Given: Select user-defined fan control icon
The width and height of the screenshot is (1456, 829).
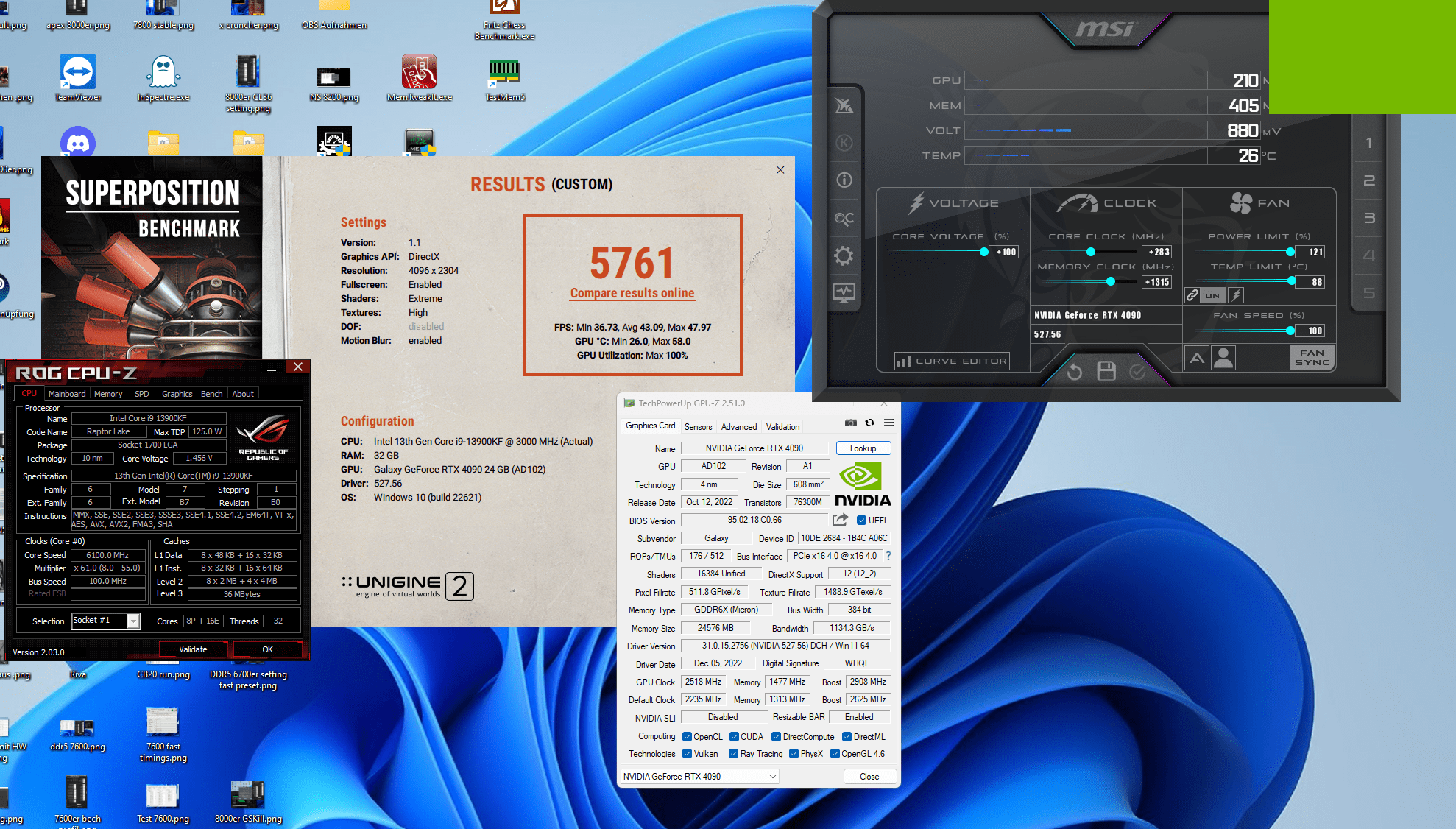Looking at the screenshot, I should [x=1223, y=359].
